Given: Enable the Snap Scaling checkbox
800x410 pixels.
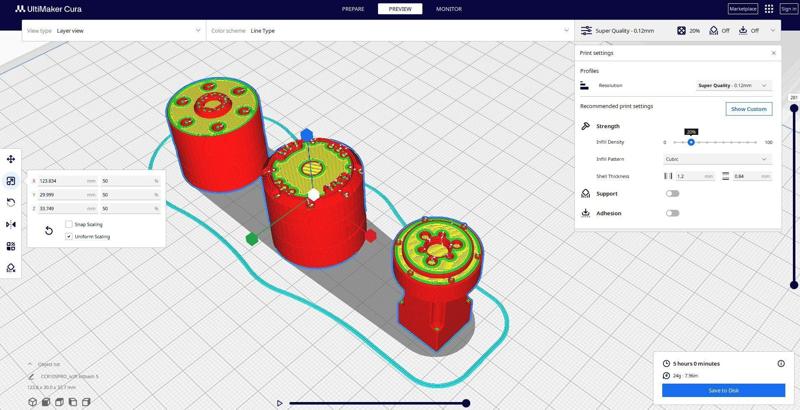Looking at the screenshot, I should (x=69, y=224).
